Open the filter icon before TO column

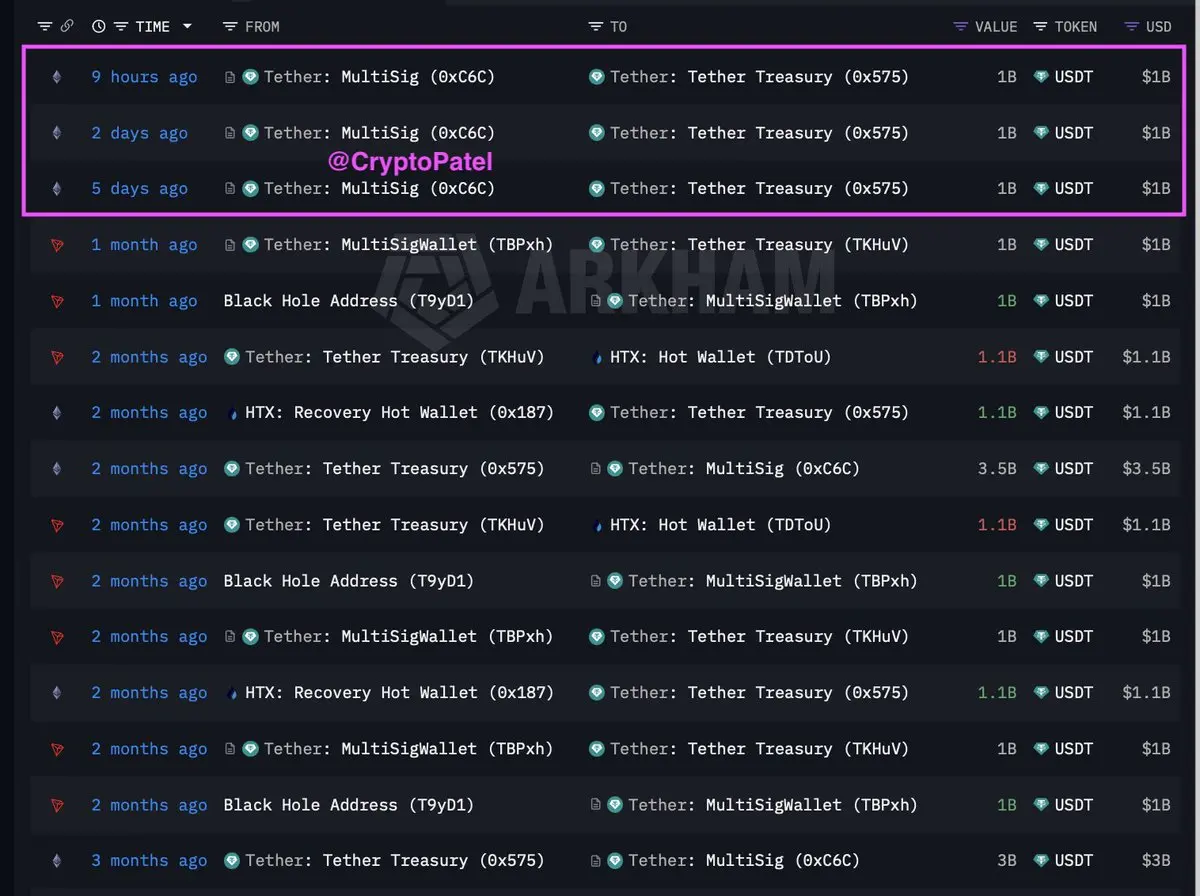click(596, 26)
